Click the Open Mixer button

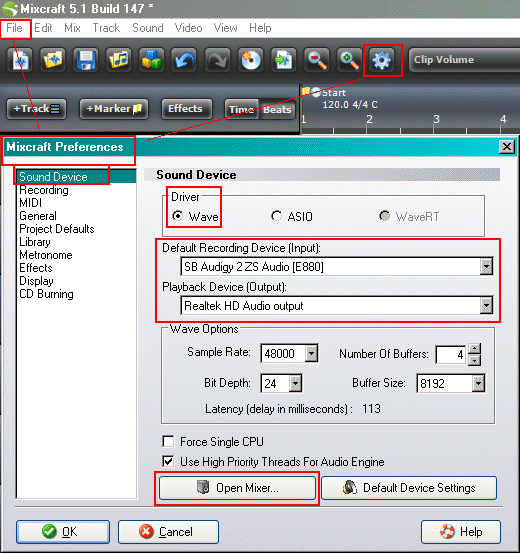click(237, 488)
